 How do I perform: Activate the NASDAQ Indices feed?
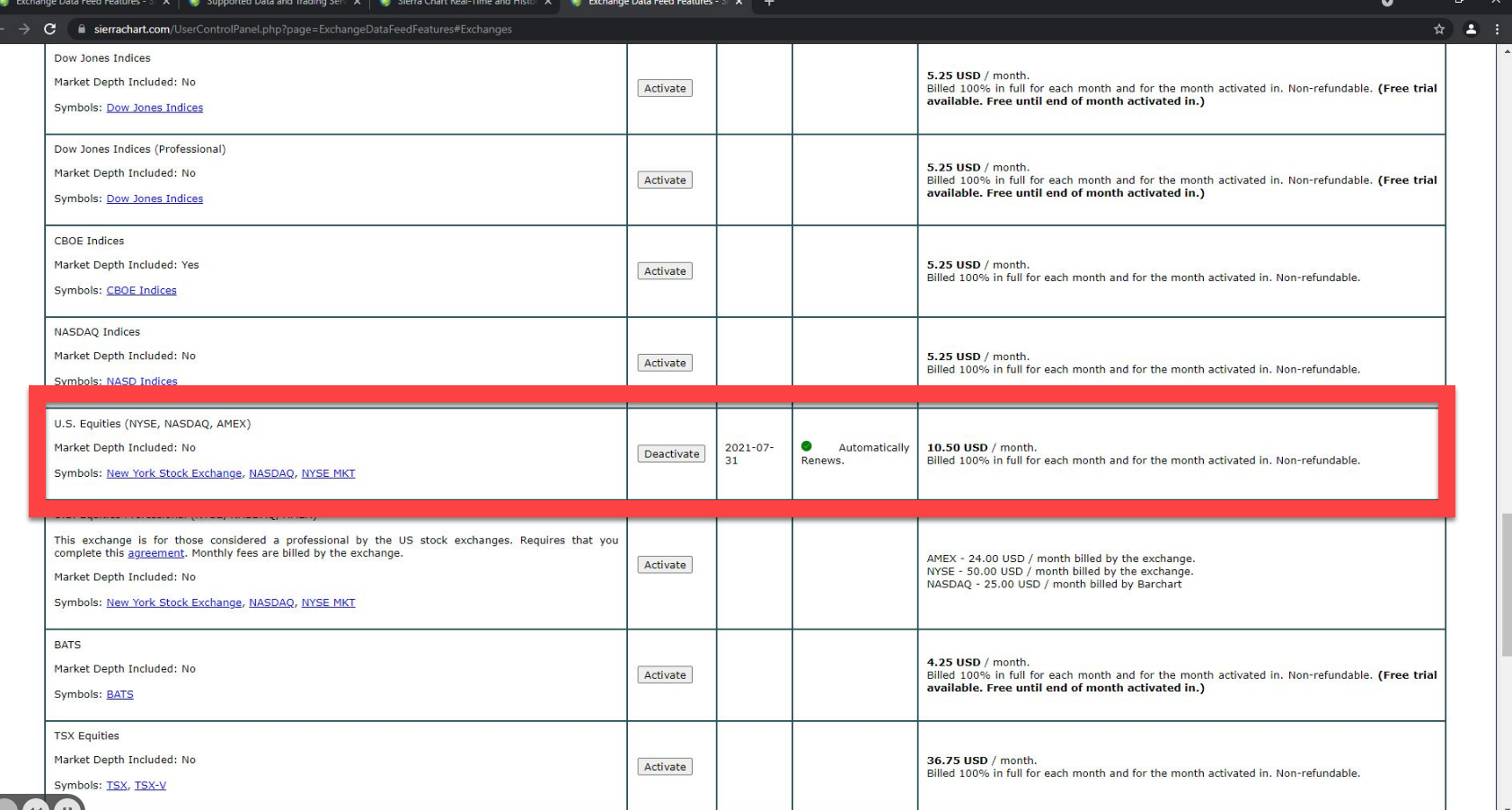[x=665, y=363]
